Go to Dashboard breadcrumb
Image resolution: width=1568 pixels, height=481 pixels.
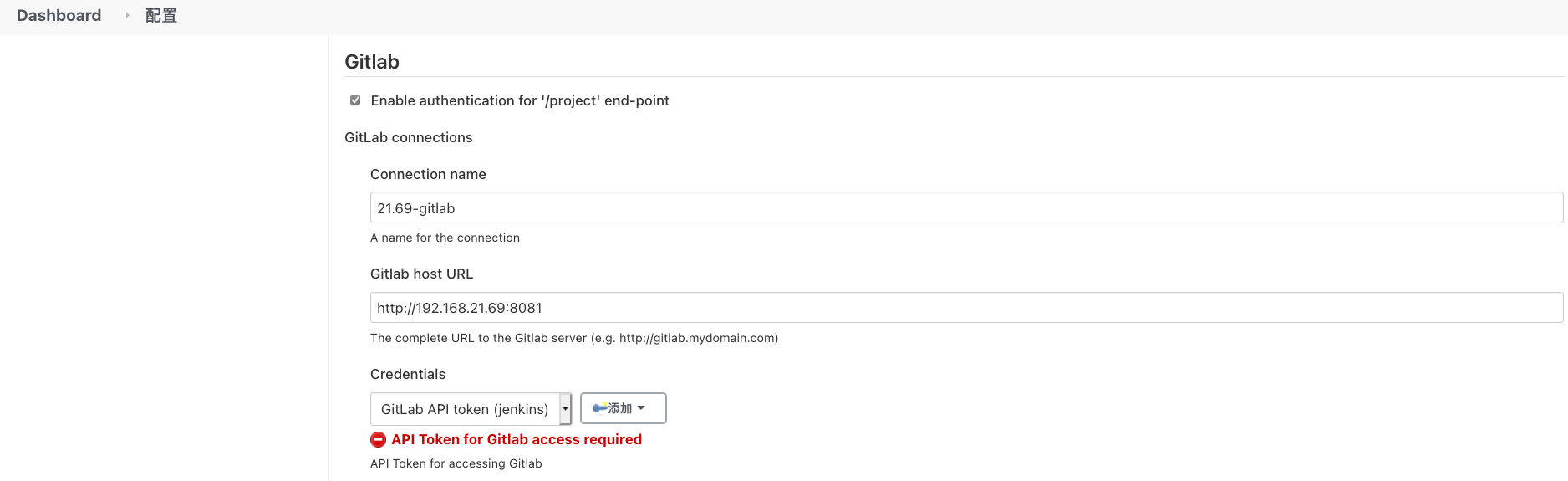coord(59,15)
